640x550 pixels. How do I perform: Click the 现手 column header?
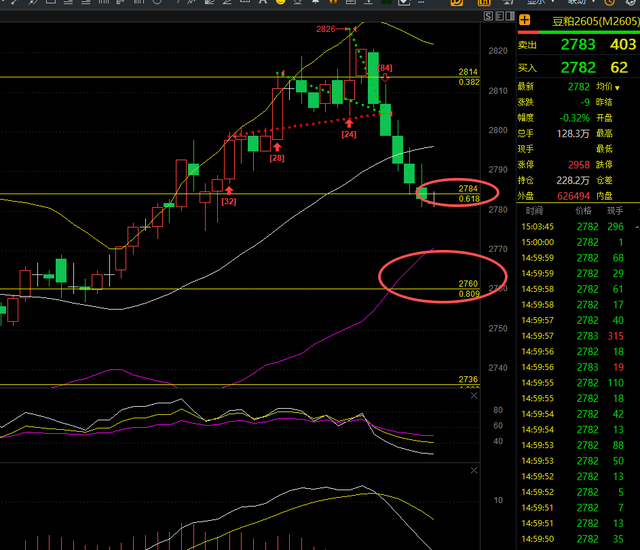615,211
